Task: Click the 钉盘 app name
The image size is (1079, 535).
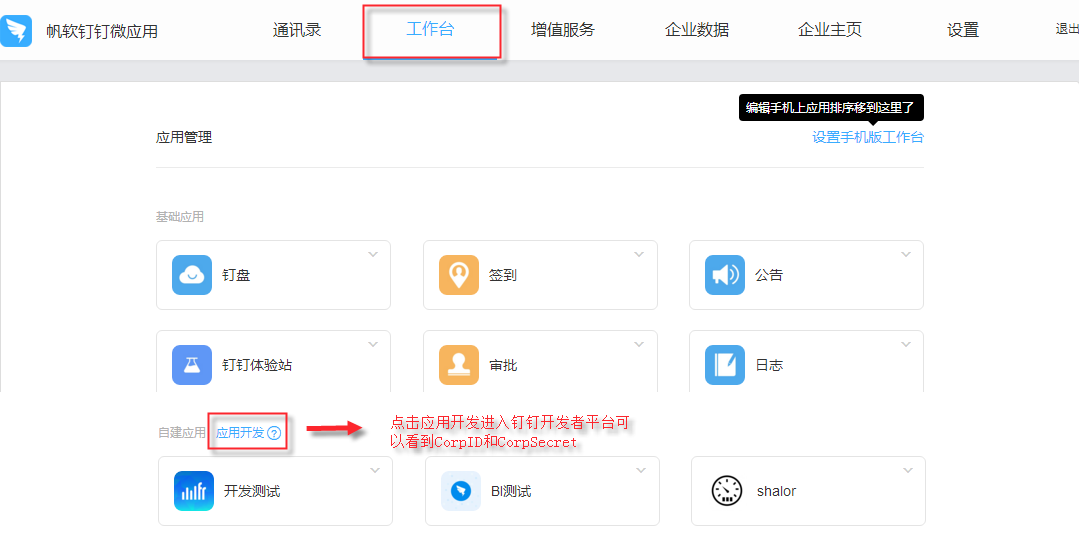Action: click(236, 275)
